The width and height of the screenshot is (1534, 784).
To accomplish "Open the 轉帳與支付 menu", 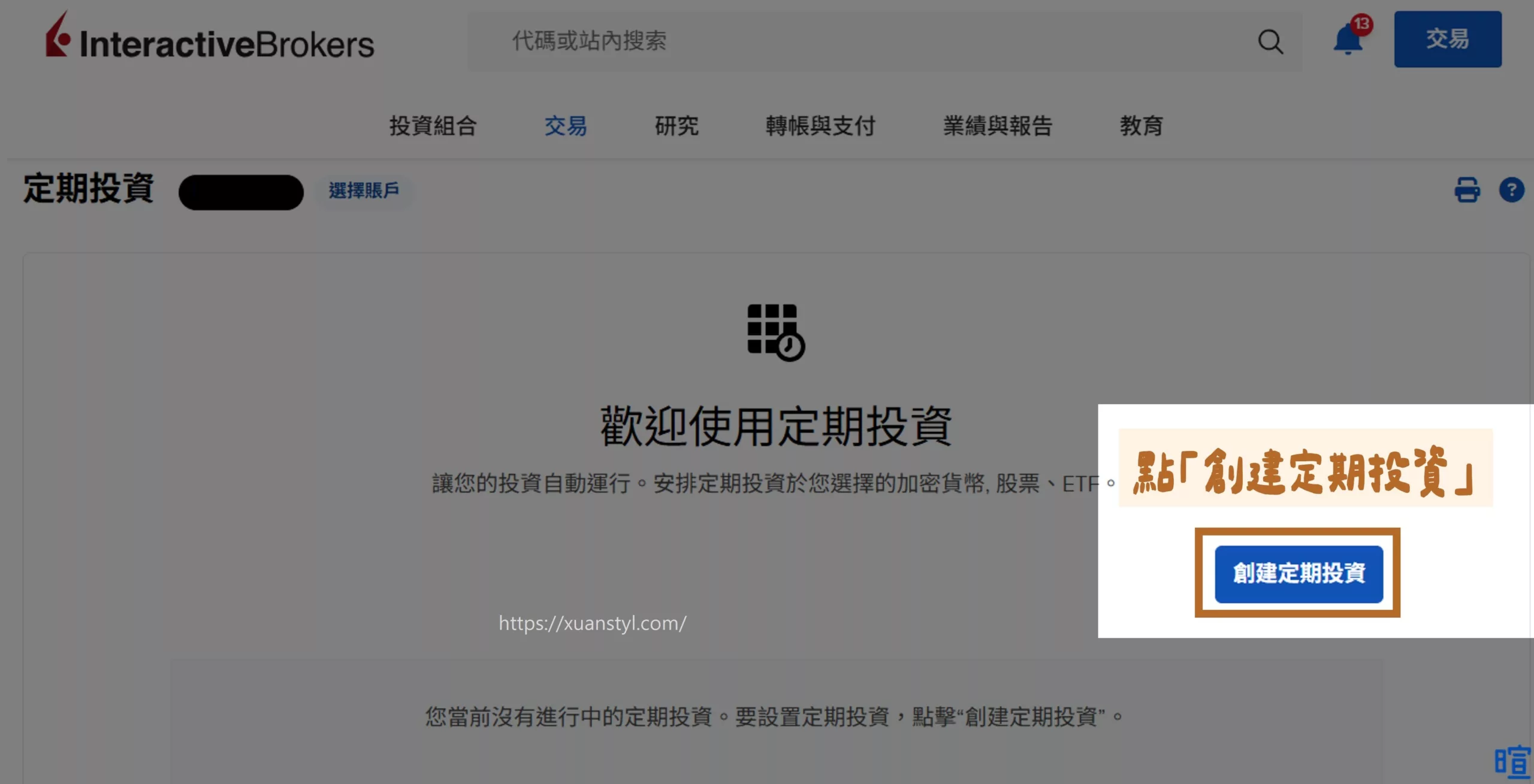I will pos(820,126).
